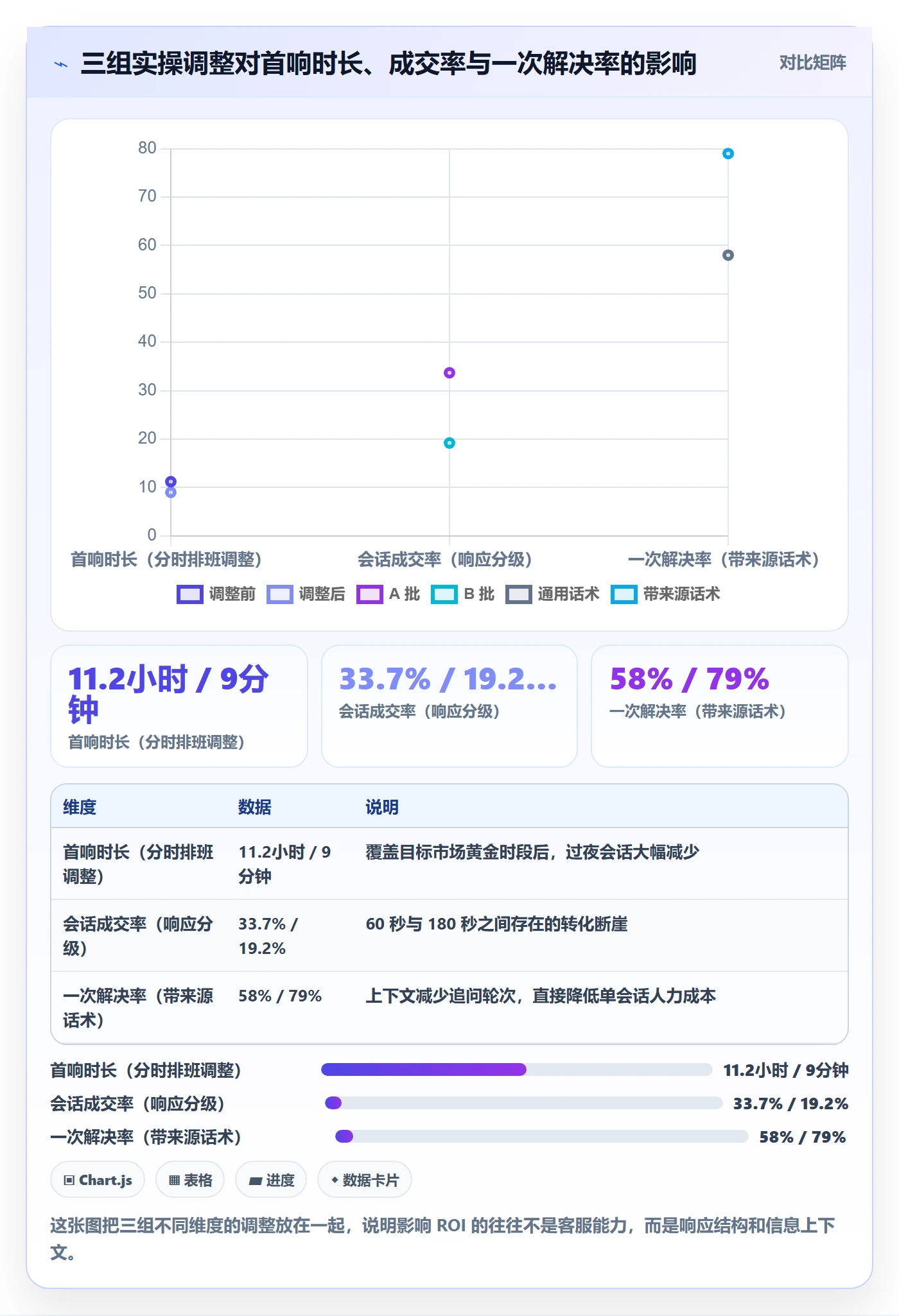Click the 数据卡片 tag chip

(x=364, y=1180)
